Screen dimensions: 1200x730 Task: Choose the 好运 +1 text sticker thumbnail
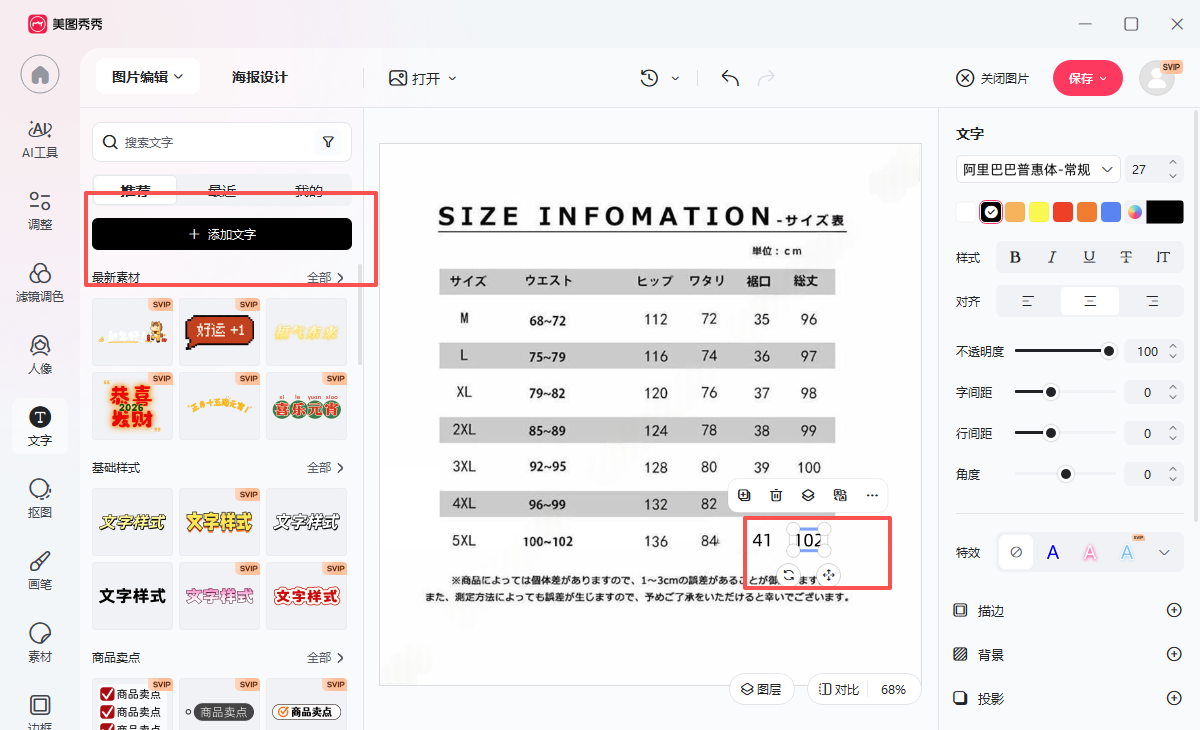tap(220, 331)
